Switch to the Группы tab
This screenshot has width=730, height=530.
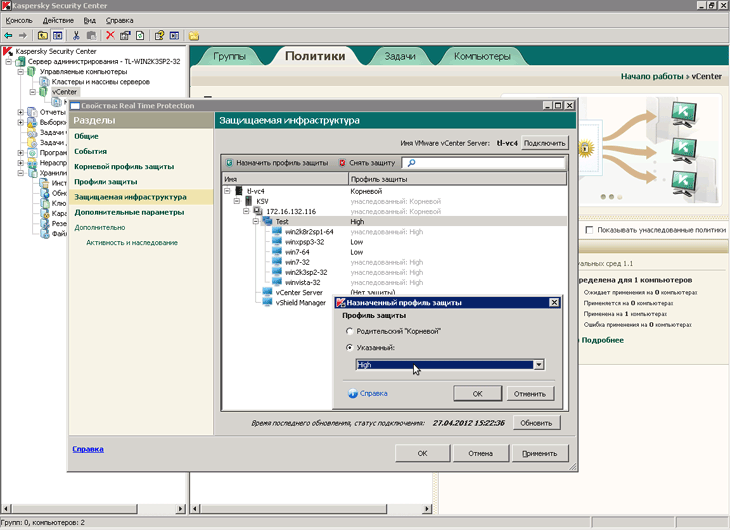[230, 56]
